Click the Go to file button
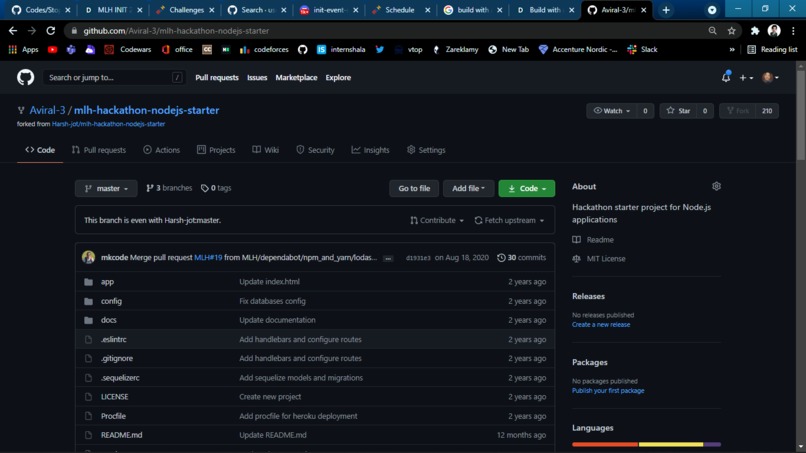Screen dimensions: 806x453 point(414,188)
